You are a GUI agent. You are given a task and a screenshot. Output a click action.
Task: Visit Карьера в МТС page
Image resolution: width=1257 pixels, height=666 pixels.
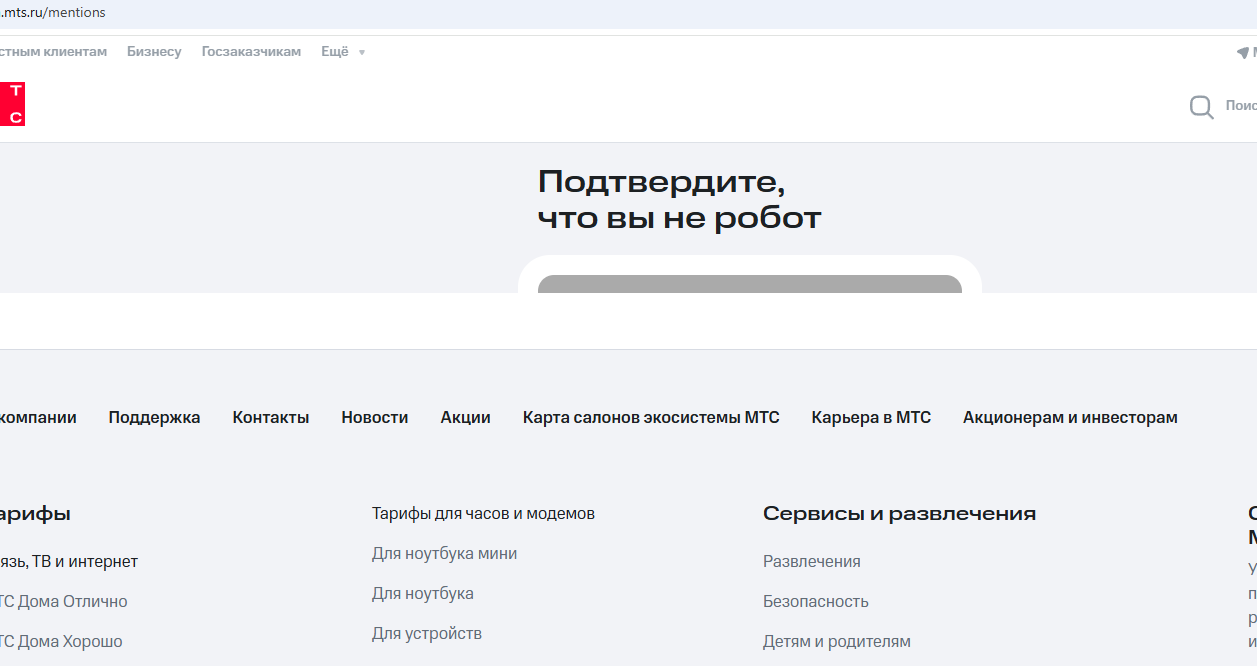pos(870,418)
